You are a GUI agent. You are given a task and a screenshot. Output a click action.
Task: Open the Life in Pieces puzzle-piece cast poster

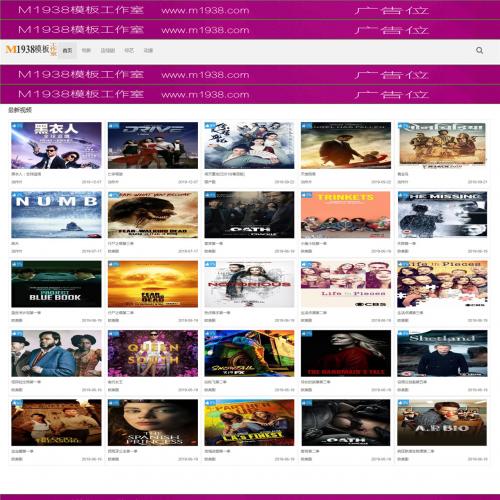point(442,284)
